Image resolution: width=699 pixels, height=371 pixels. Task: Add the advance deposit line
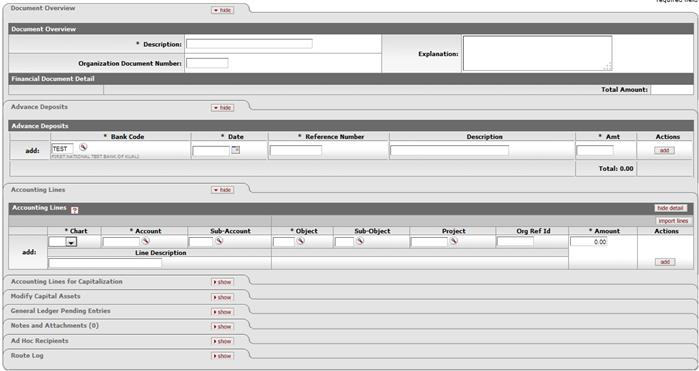click(x=664, y=151)
